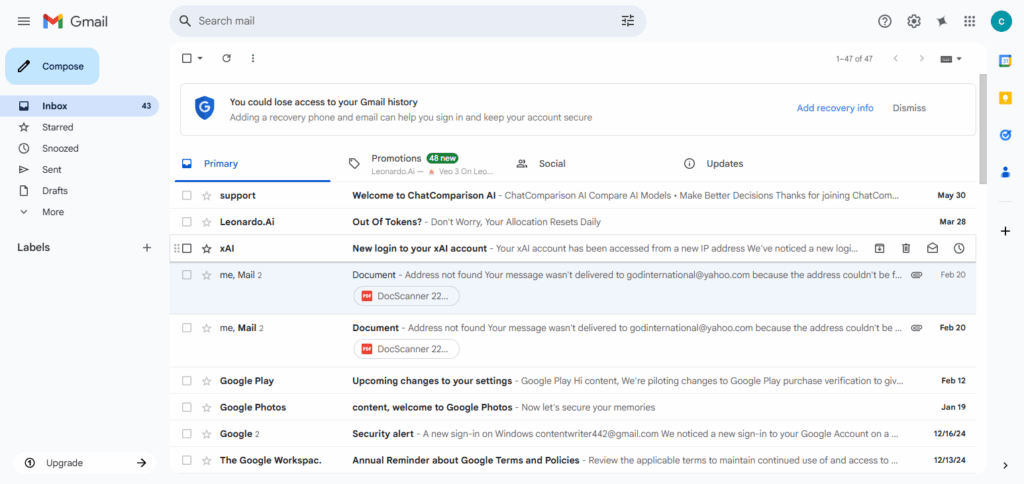This screenshot has height=484, width=1024.
Task: Go to next page of emails
Action: (921, 58)
